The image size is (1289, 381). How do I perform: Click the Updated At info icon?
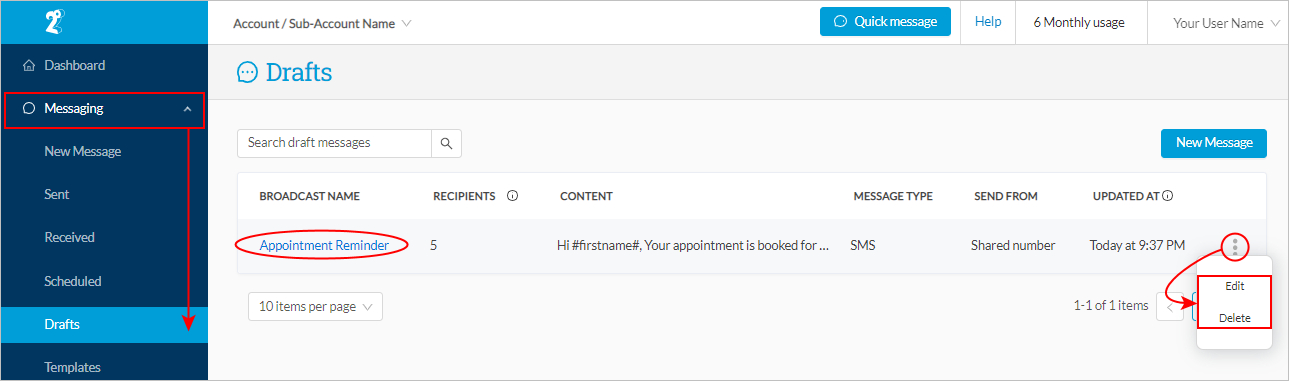point(1167,196)
